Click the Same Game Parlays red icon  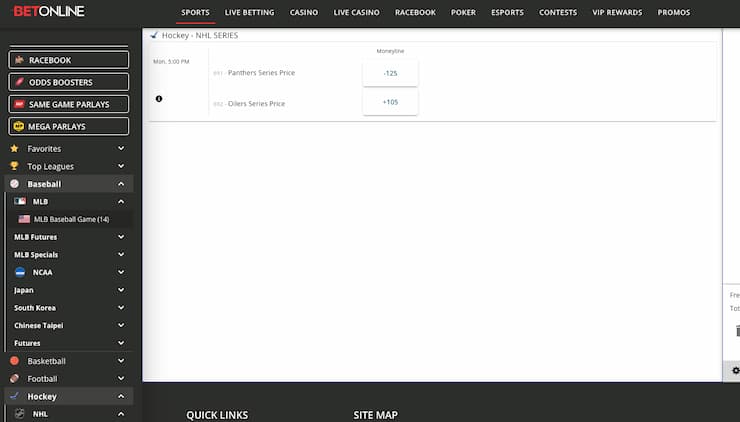[x=19, y=104]
